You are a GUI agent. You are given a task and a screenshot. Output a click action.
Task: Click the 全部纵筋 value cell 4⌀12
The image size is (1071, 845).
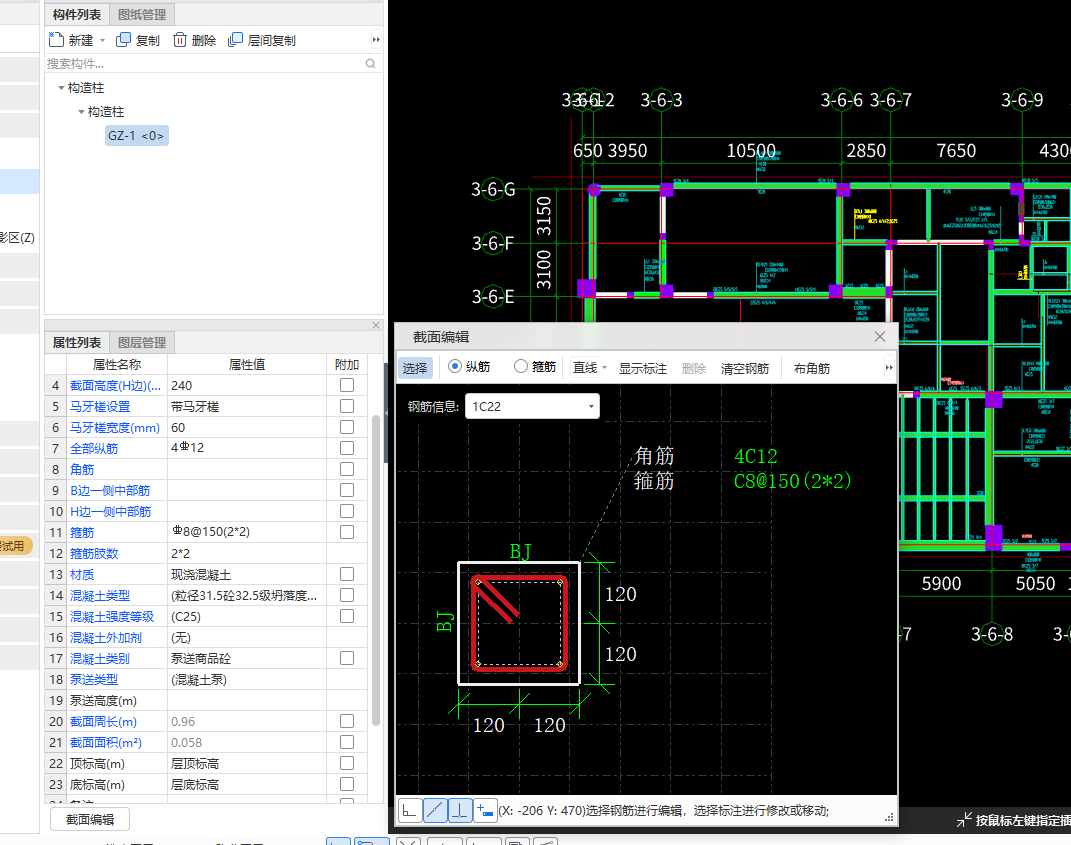247,448
